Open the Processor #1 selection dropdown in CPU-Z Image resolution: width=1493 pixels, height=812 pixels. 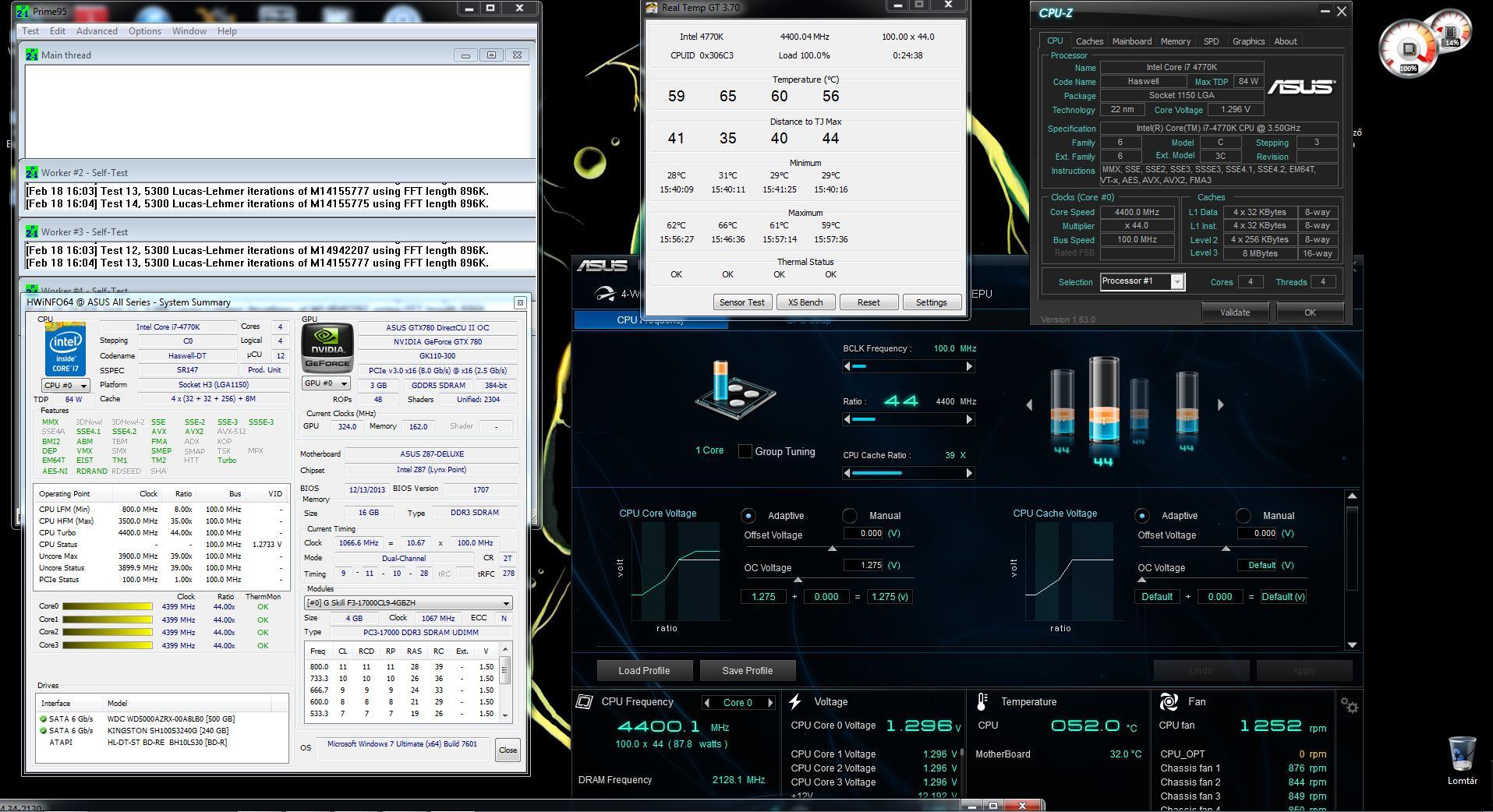[1142, 281]
